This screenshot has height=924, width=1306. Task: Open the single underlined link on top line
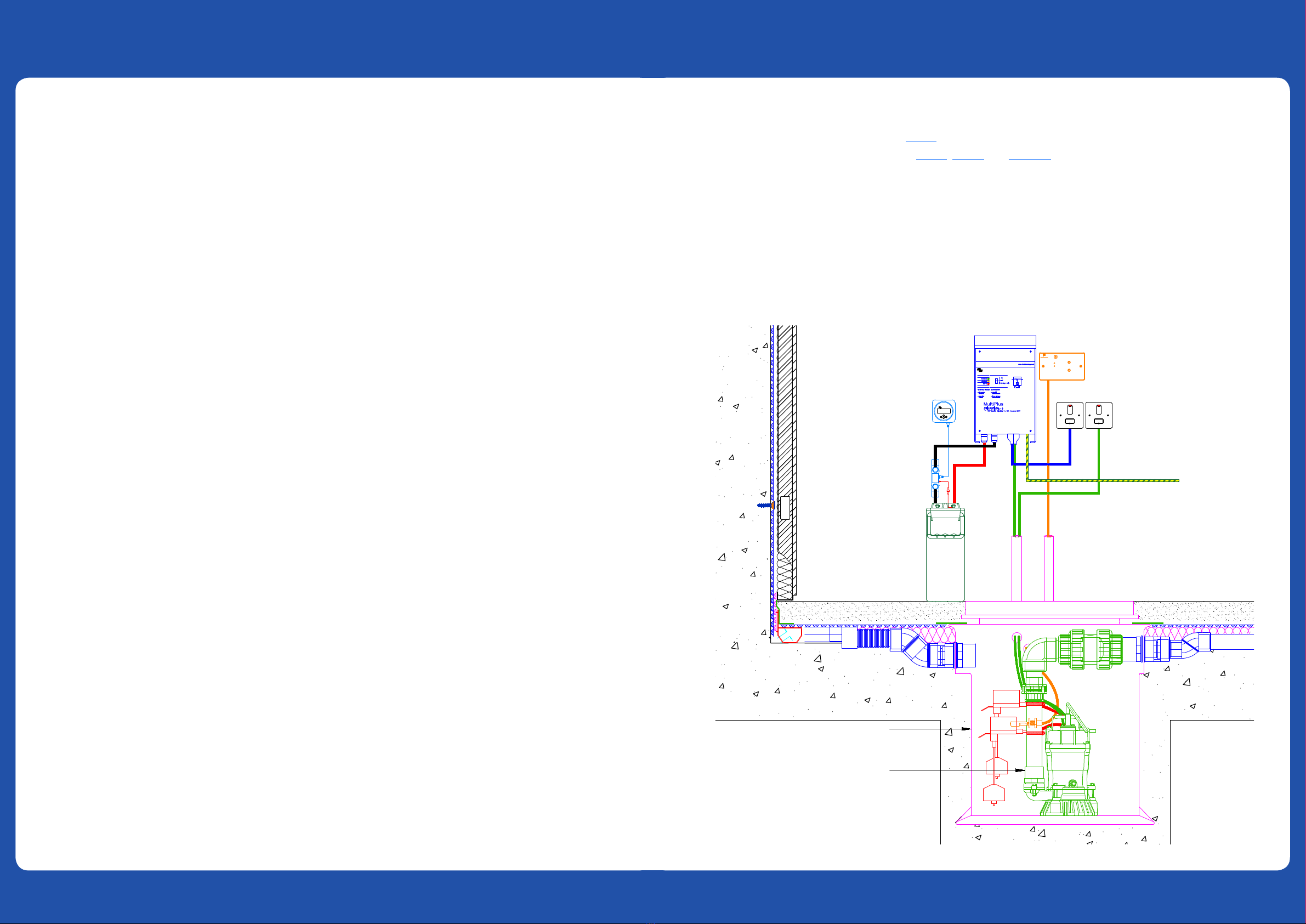click(921, 137)
